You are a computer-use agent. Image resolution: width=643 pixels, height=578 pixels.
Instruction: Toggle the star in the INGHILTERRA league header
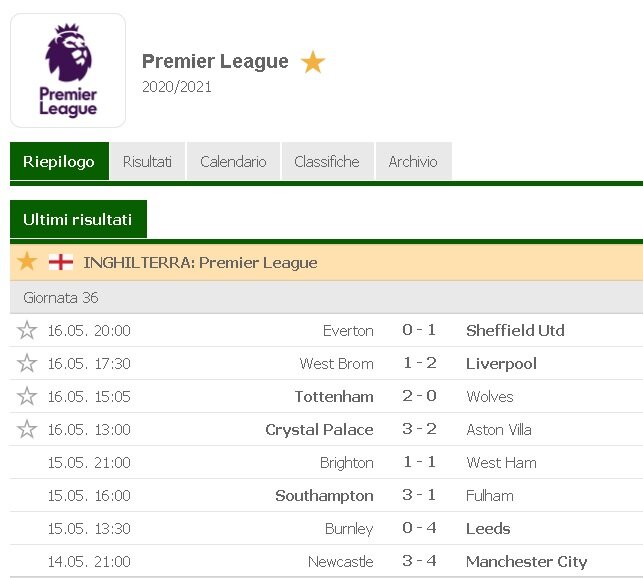point(27,262)
